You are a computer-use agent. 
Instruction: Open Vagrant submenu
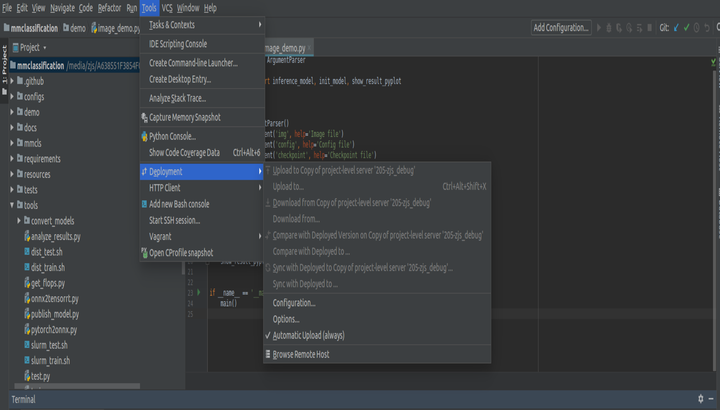202,237
